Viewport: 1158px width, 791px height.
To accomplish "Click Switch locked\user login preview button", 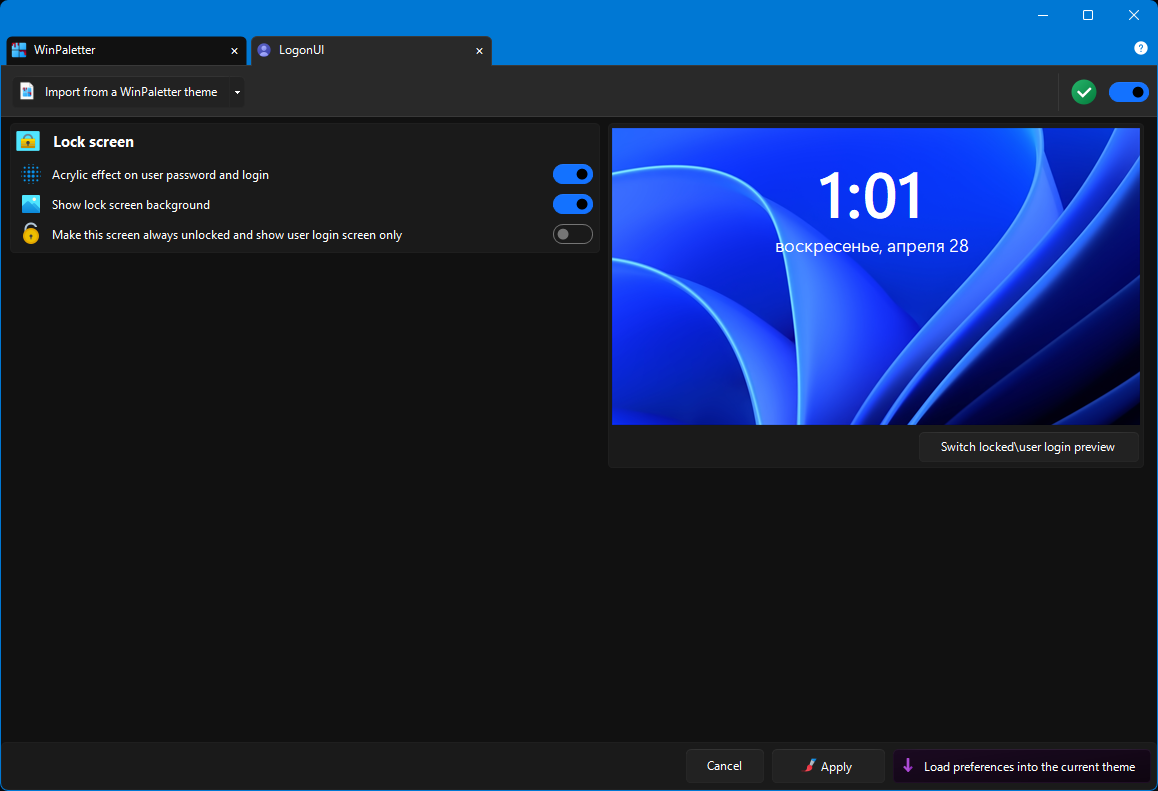I will click(1028, 447).
